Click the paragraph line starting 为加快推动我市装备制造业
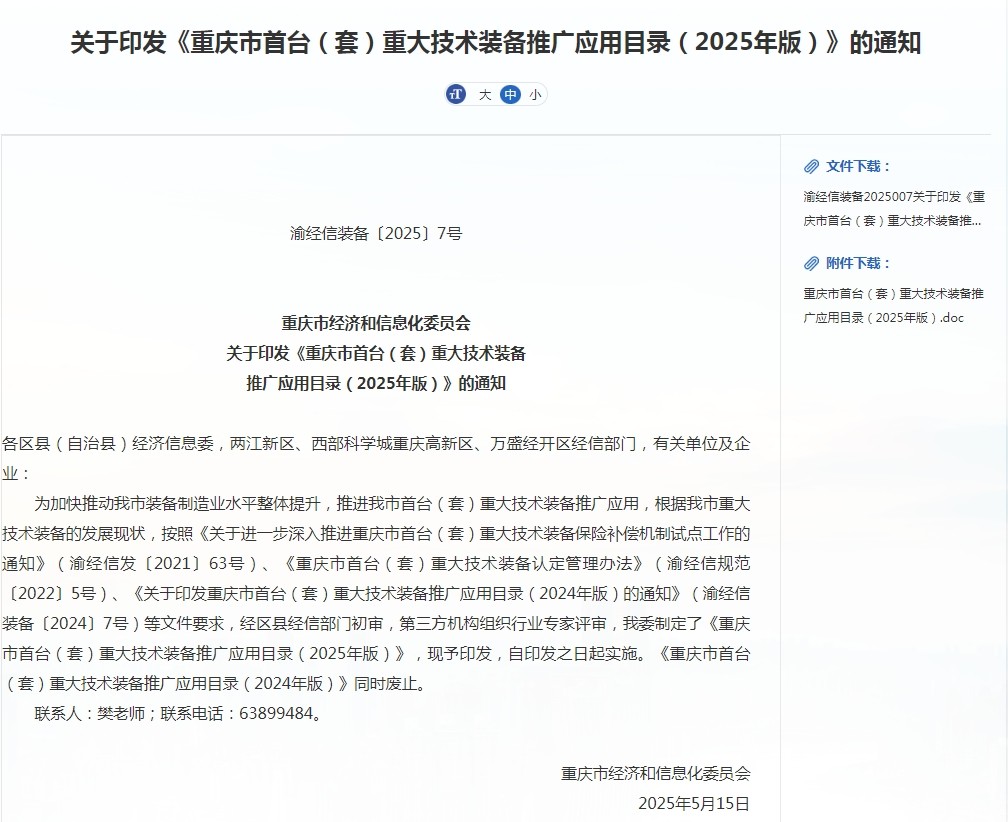The height and width of the screenshot is (822, 1008). tap(392, 503)
